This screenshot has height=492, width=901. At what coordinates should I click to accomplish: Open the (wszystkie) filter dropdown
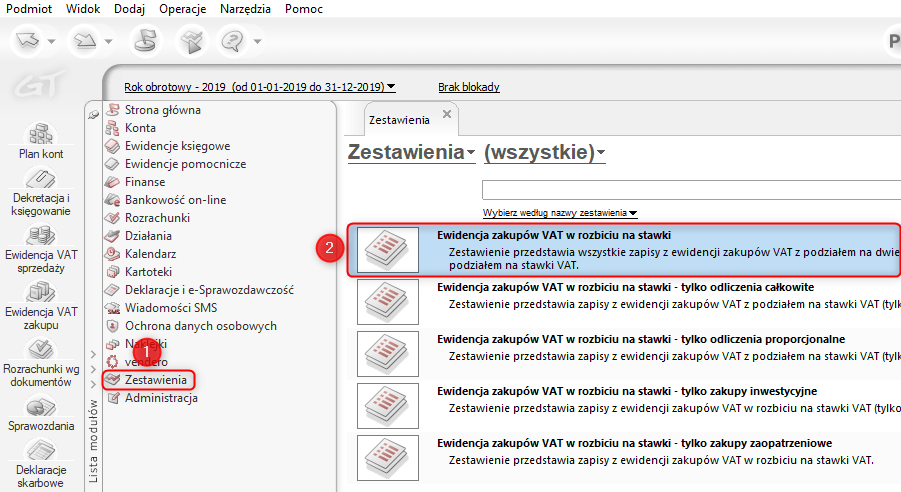tap(545, 152)
